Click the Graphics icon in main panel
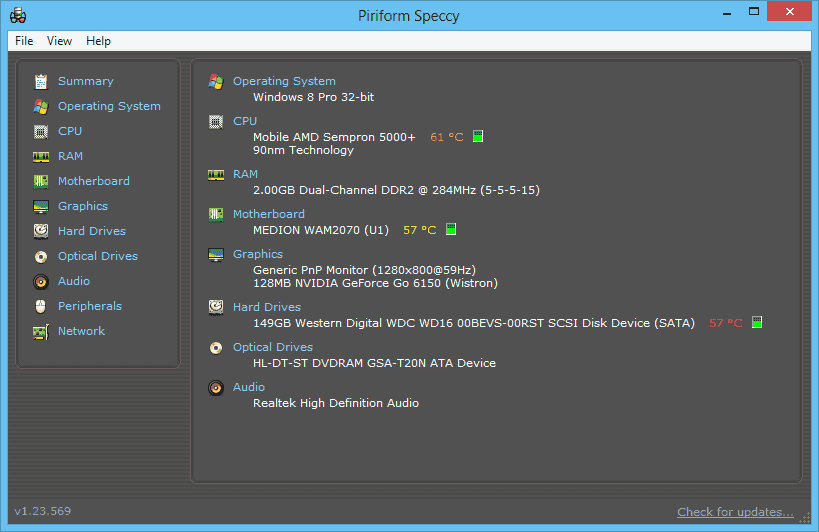This screenshot has height=532, width=819. [x=216, y=255]
